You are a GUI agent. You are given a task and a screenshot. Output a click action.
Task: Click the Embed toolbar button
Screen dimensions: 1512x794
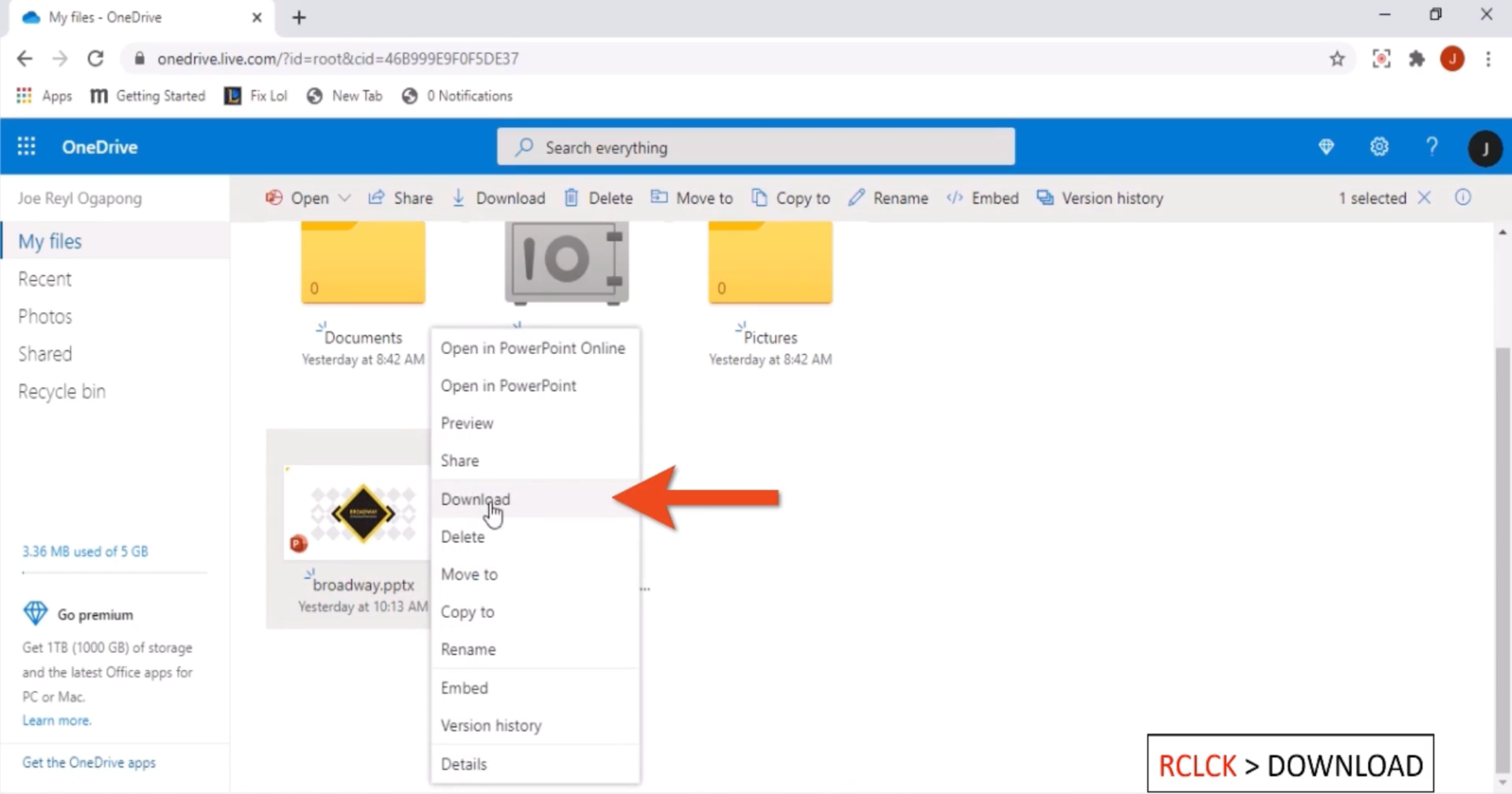point(983,198)
